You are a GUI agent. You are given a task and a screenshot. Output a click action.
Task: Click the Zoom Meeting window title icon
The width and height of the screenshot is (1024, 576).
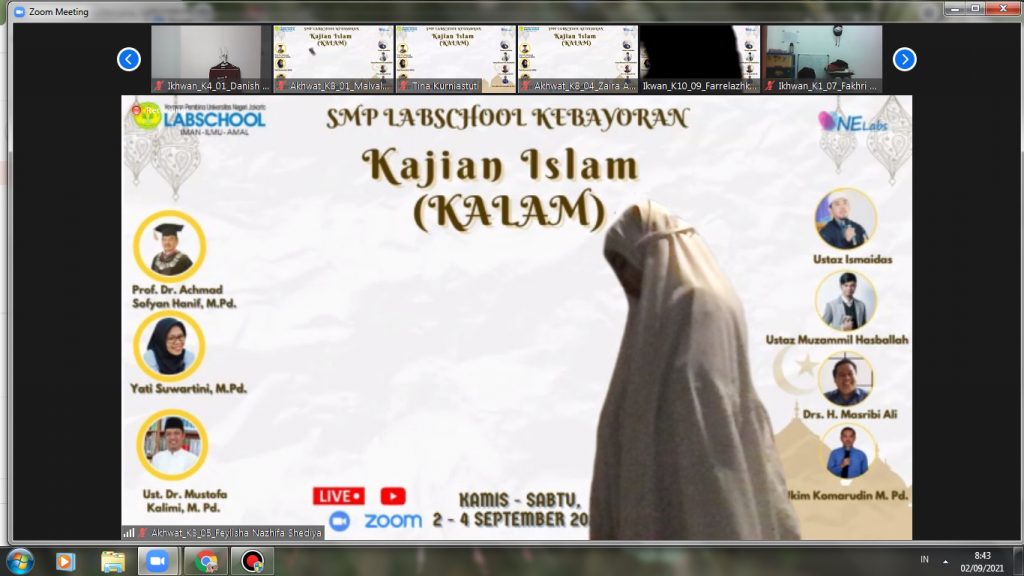[19, 12]
